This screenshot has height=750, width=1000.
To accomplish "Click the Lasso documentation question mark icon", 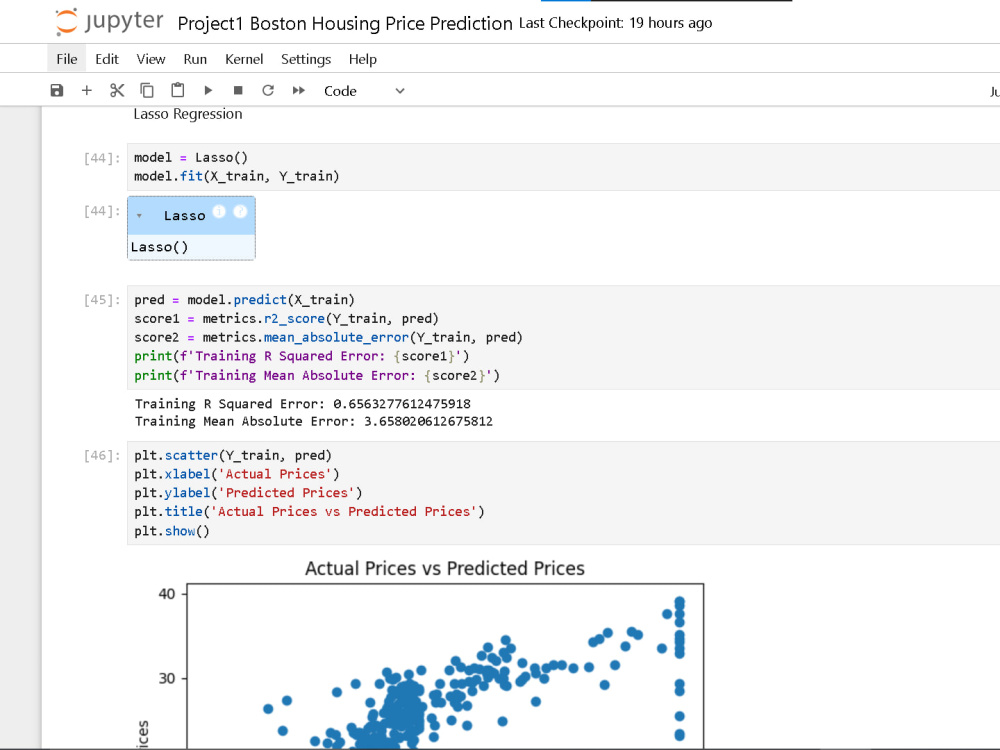I will coord(240,211).
